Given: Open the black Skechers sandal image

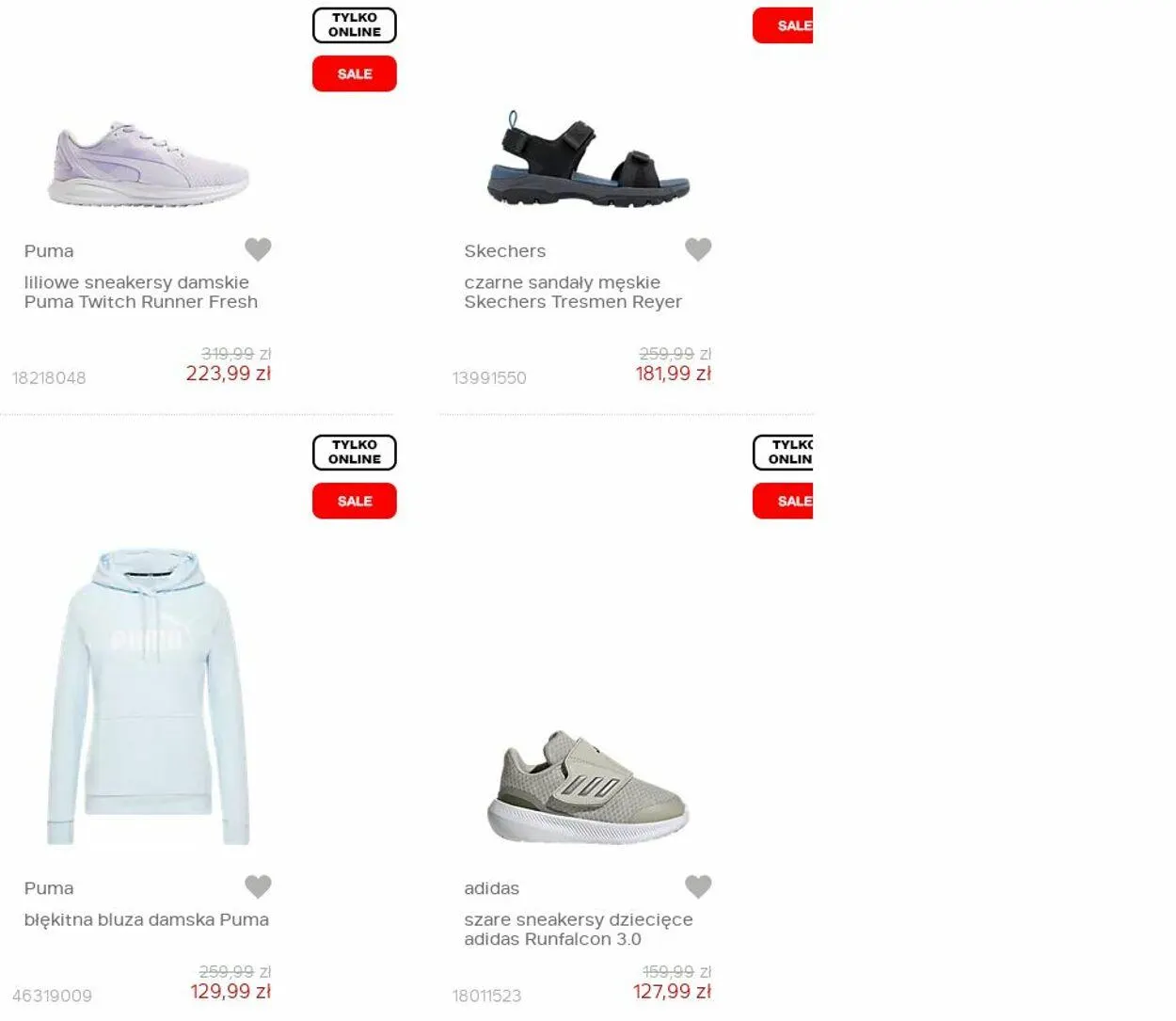Looking at the screenshot, I should [x=588, y=160].
